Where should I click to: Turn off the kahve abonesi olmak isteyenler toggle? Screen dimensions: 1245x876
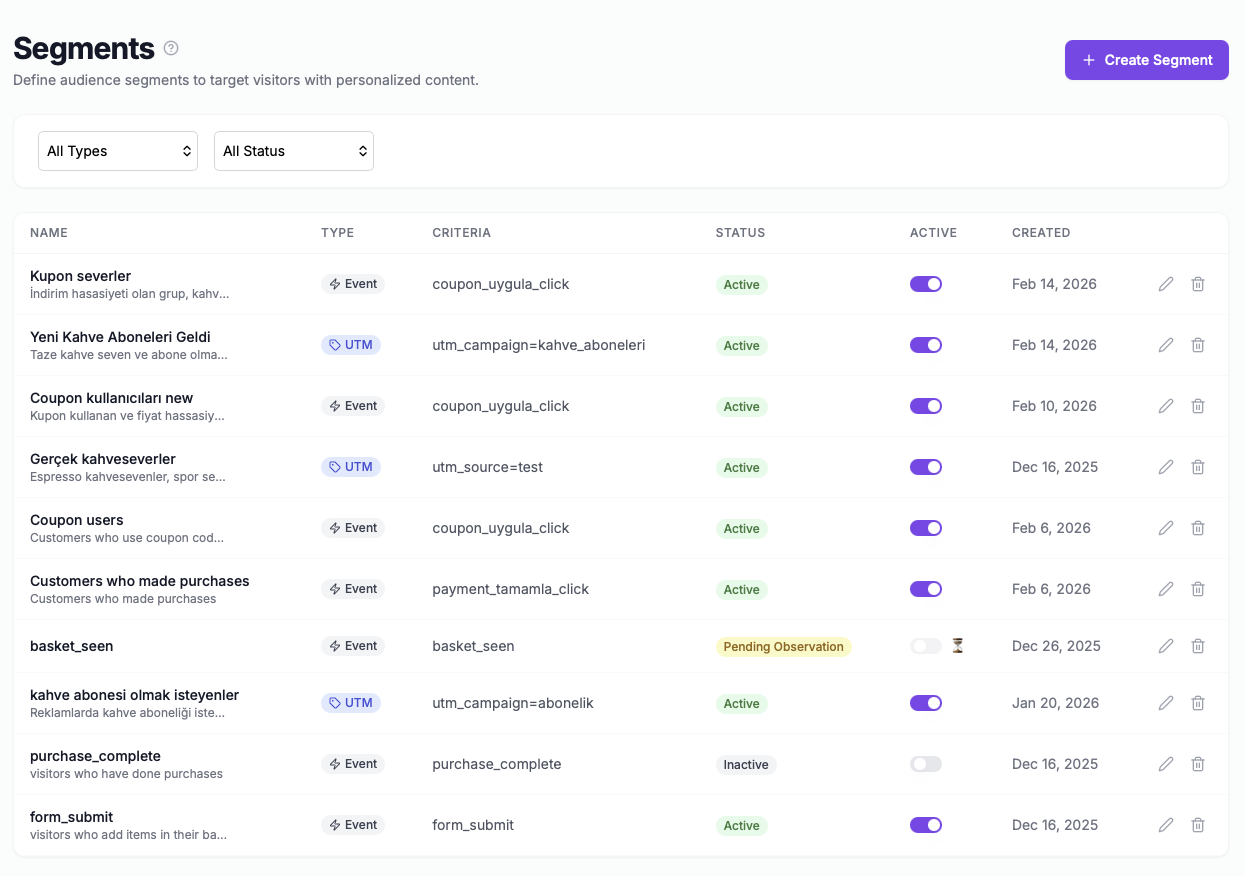click(x=925, y=703)
